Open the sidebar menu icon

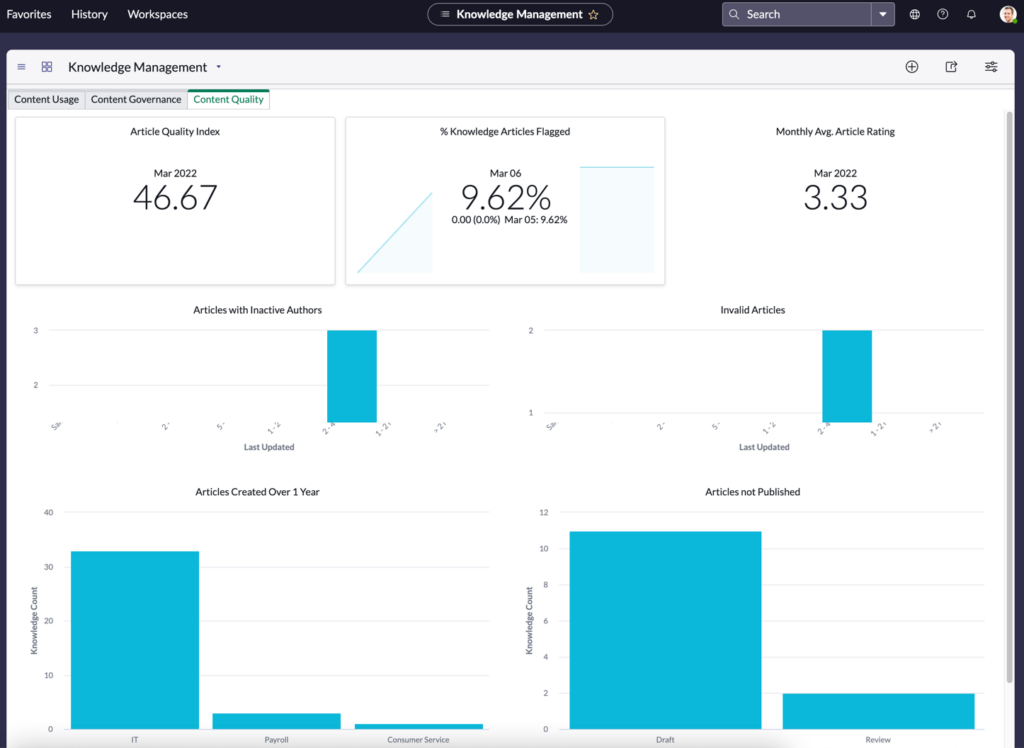tap(20, 66)
